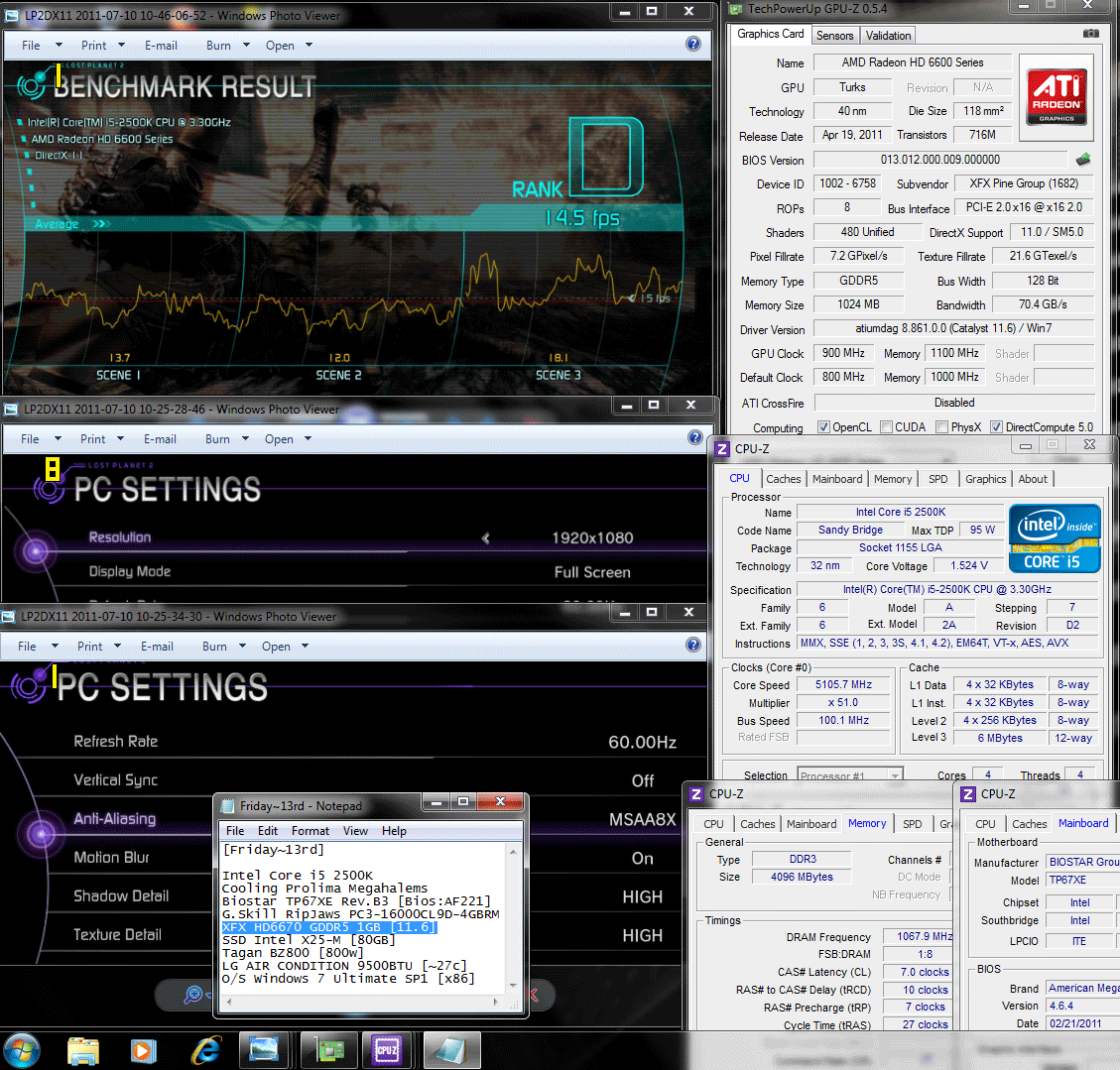The width and height of the screenshot is (1120, 1070).
Task: Click Notepad vertical scrollbar down arrow
Action: point(513,985)
